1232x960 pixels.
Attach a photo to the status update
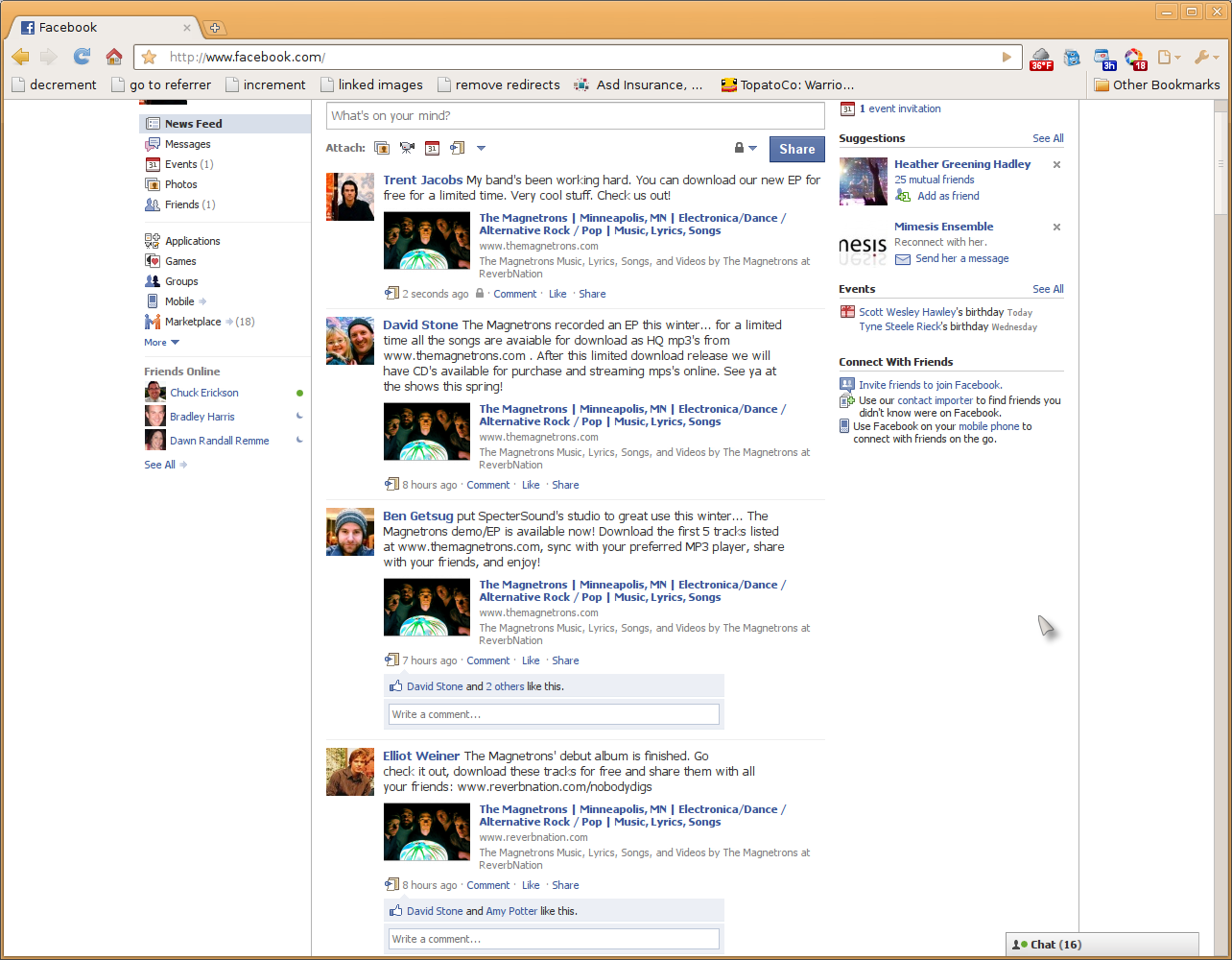[x=382, y=148]
